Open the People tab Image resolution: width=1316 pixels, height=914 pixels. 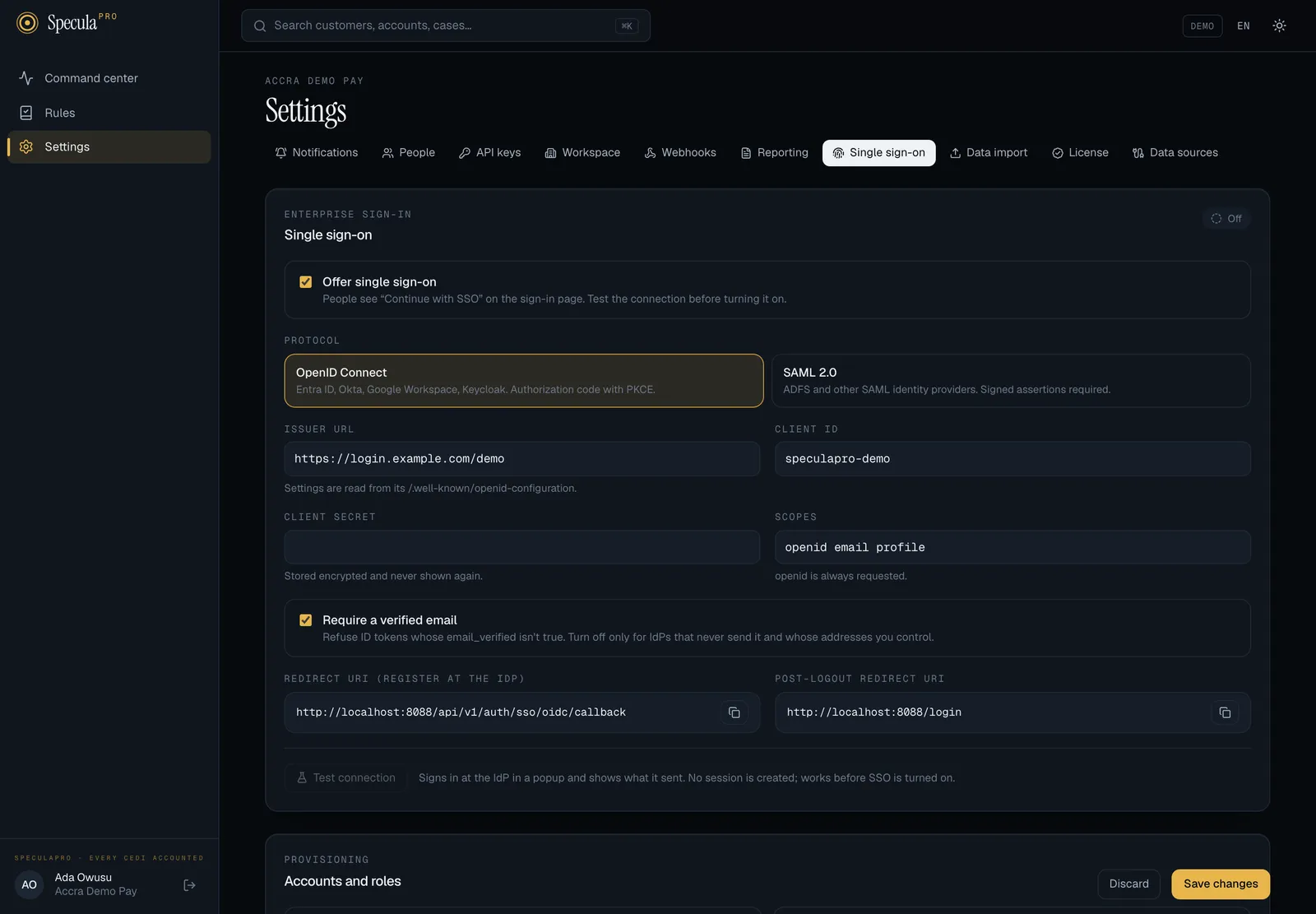pyautogui.click(x=409, y=153)
